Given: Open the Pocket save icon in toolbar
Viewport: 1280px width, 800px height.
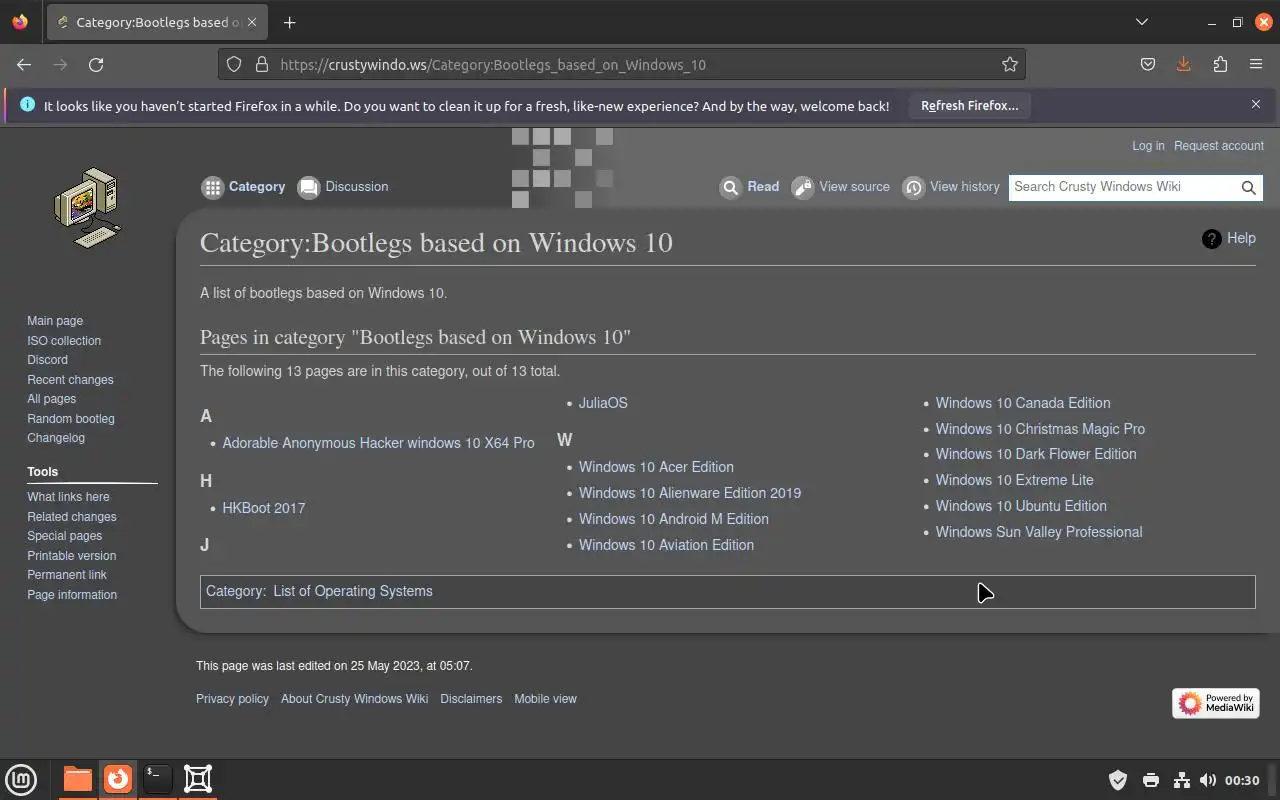Looking at the screenshot, I should pyautogui.click(x=1148, y=64).
